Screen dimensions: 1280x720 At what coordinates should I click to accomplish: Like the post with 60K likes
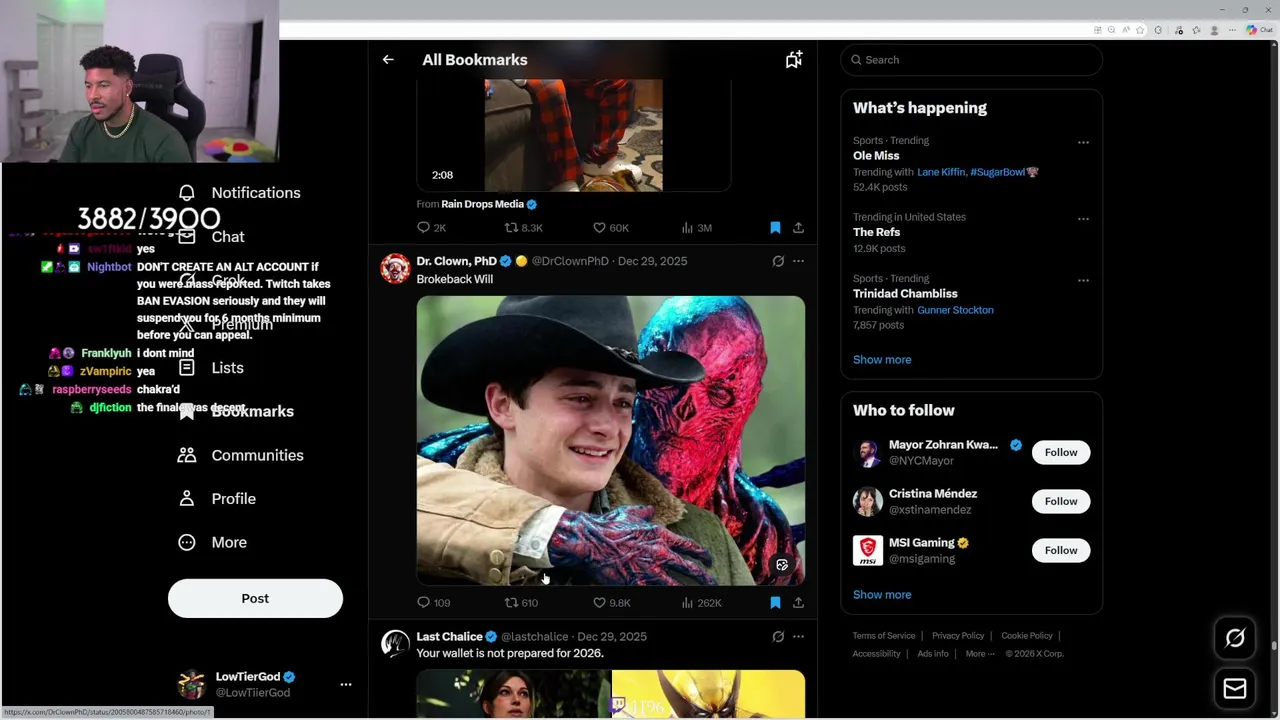coord(611,228)
